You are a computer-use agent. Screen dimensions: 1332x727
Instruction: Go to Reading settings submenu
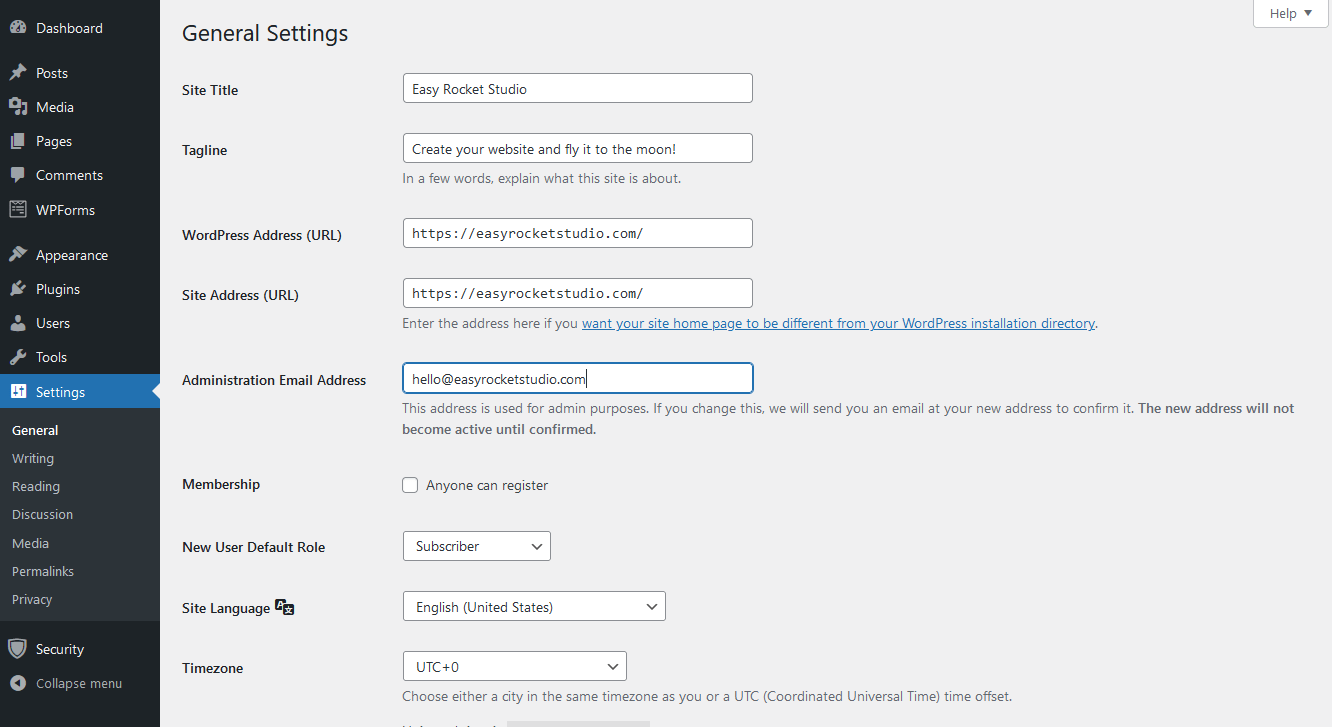[36, 486]
